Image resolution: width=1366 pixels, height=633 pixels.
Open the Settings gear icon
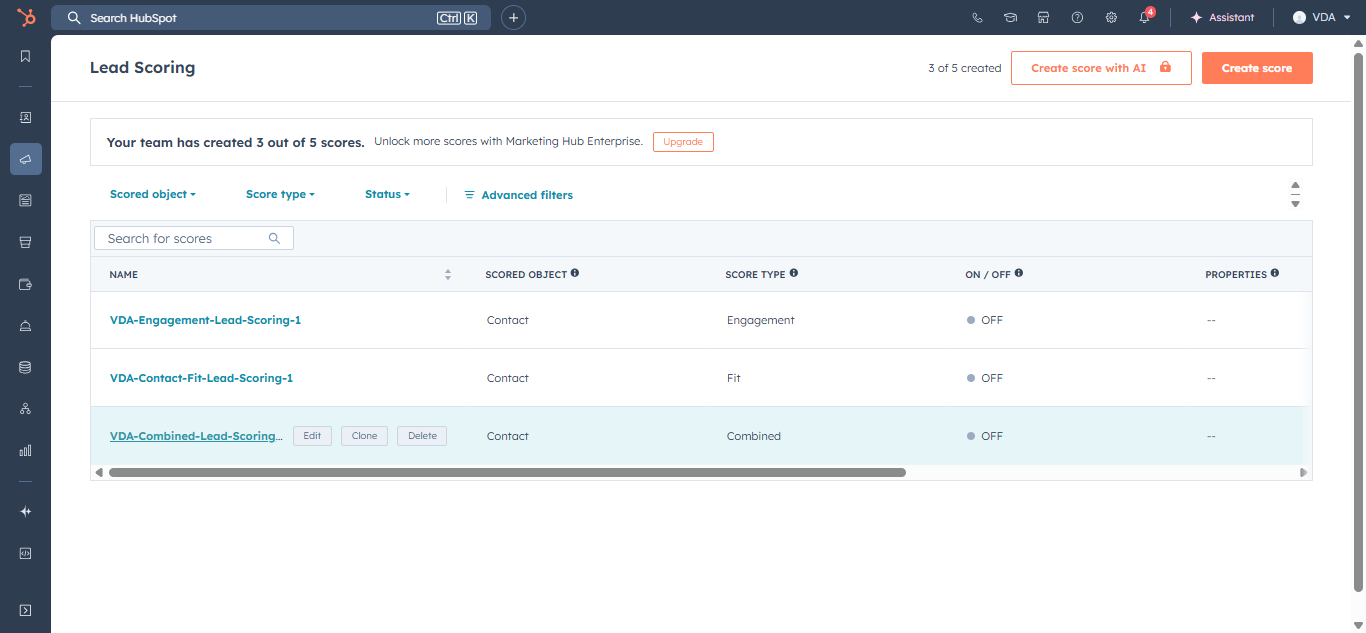pos(1111,17)
